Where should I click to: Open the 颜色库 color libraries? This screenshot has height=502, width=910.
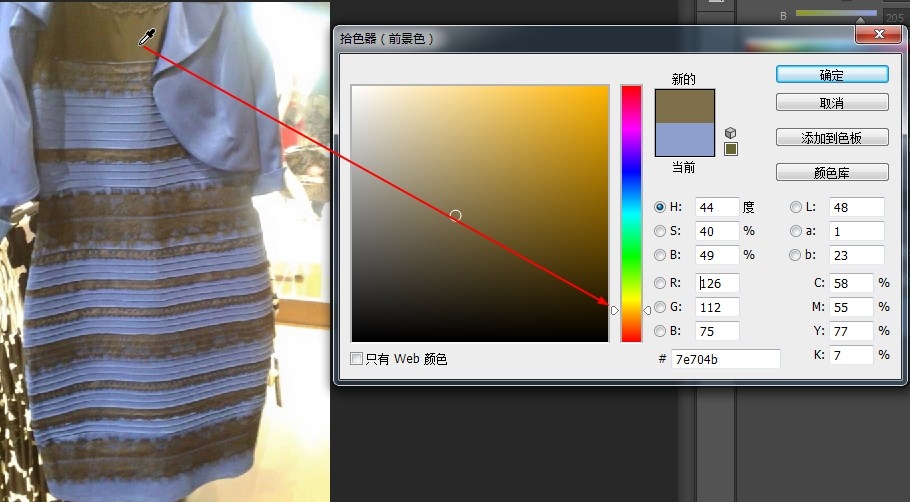pyautogui.click(x=832, y=172)
